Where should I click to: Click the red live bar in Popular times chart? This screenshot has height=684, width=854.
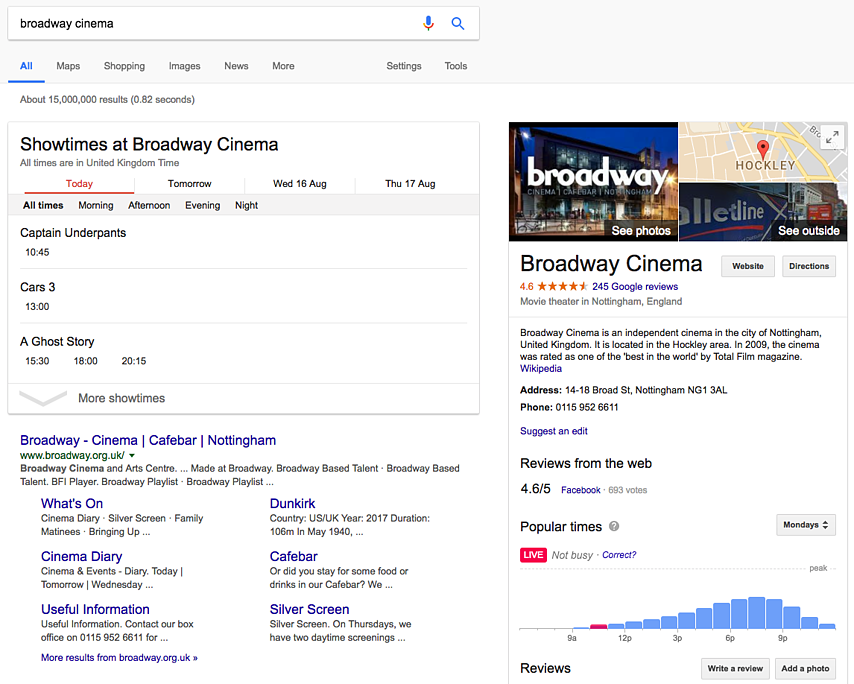pyautogui.click(x=599, y=626)
